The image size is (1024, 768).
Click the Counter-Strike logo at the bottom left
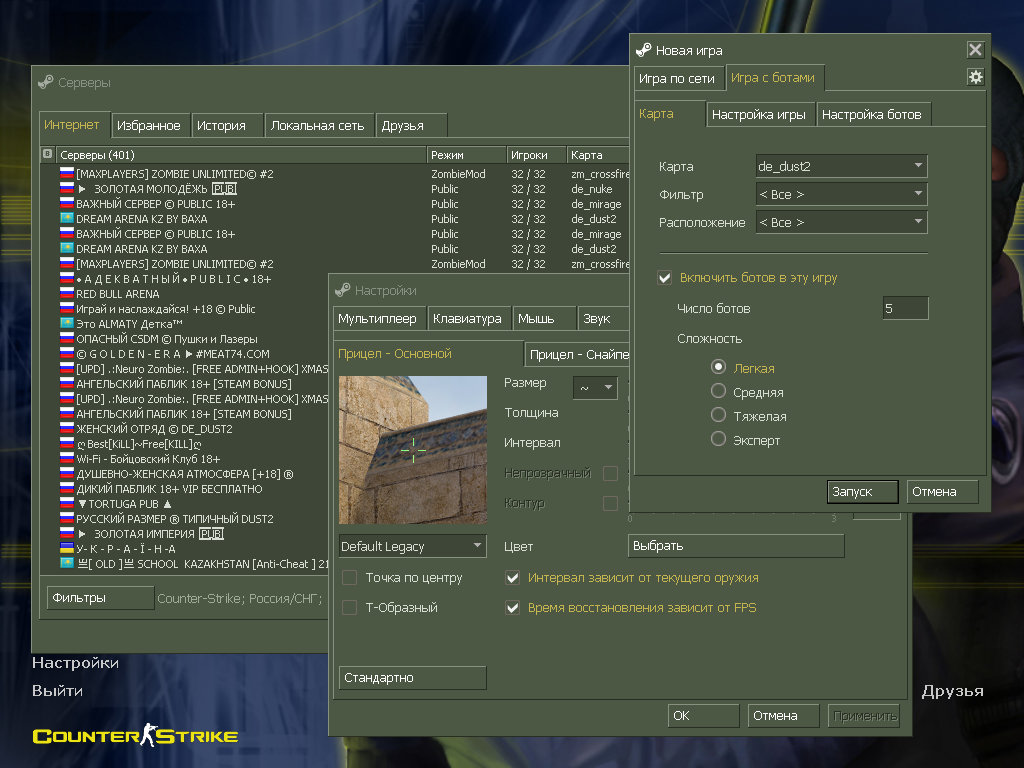[x=135, y=737]
